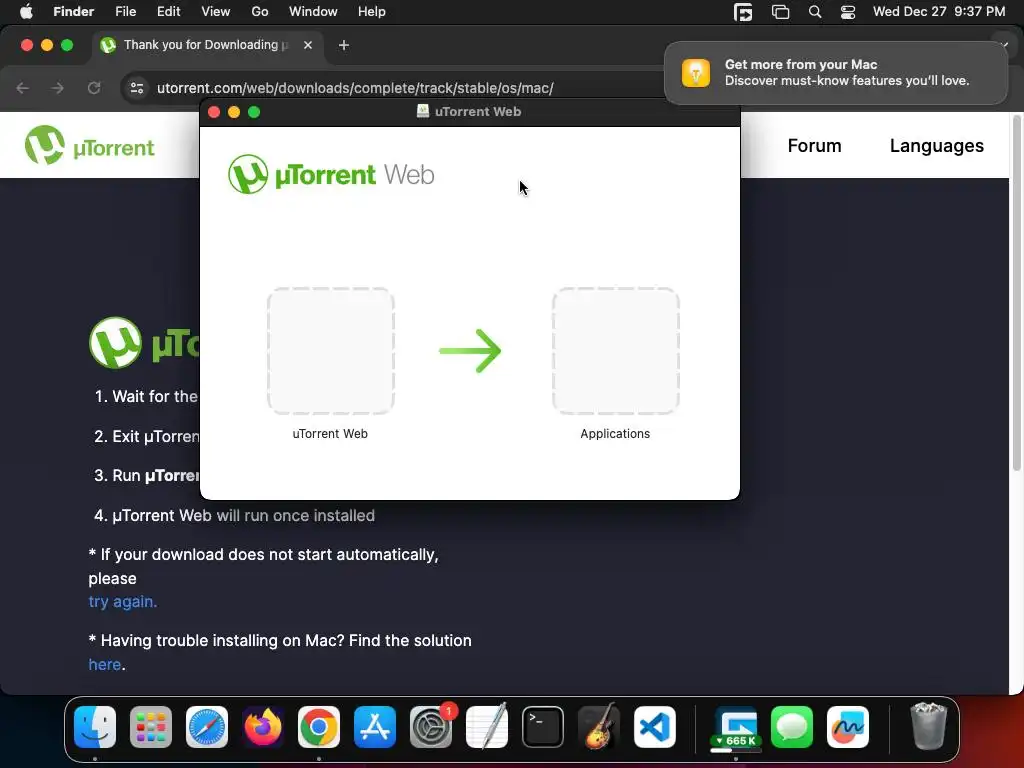Click the uTorrent Web installer title bar
Image resolution: width=1024 pixels, height=768 pixels.
(470, 112)
